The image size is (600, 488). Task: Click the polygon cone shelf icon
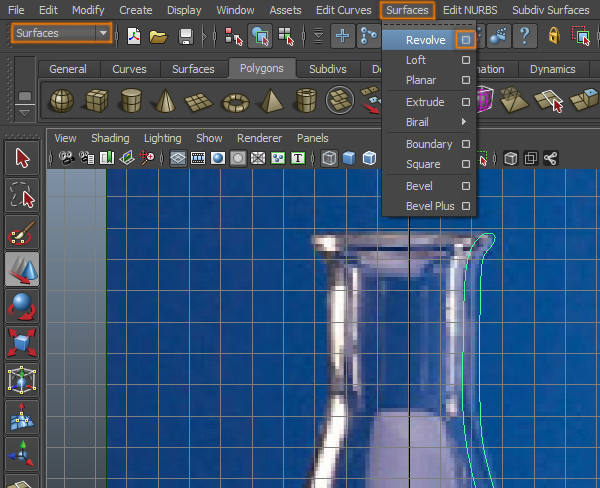(x=165, y=101)
